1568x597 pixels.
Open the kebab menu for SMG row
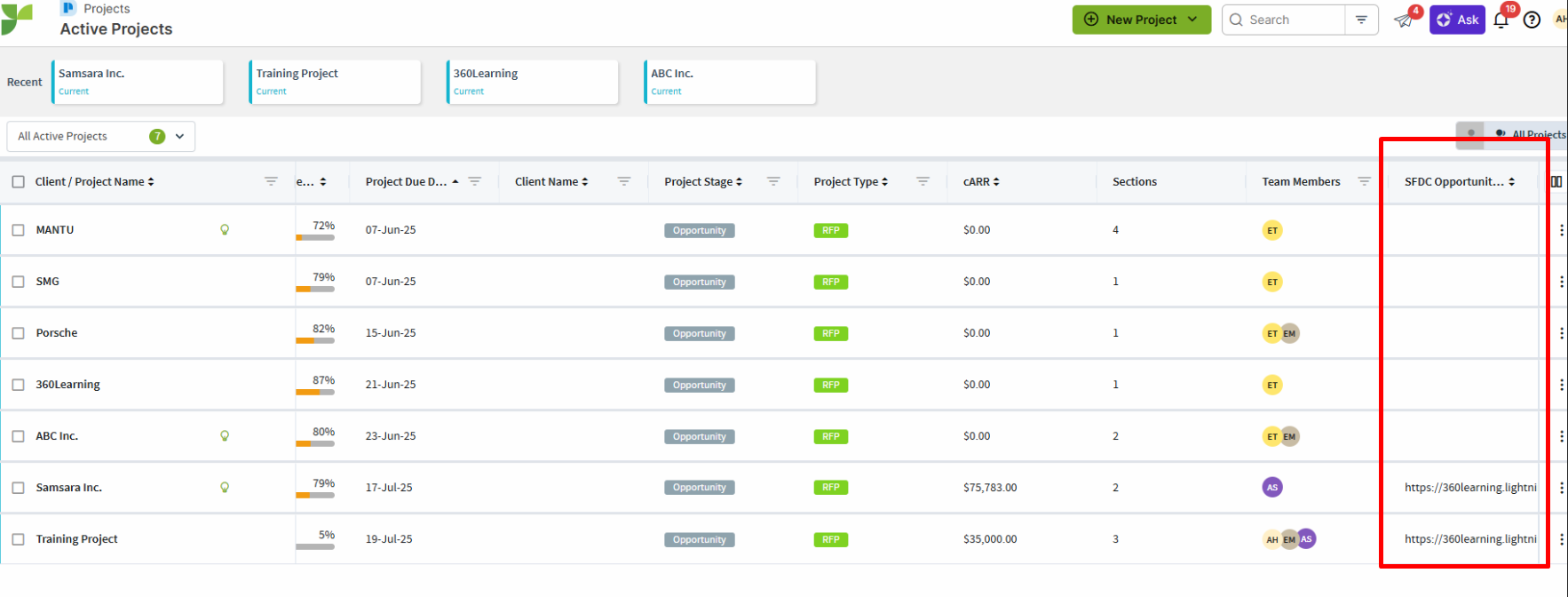(x=1561, y=282)
